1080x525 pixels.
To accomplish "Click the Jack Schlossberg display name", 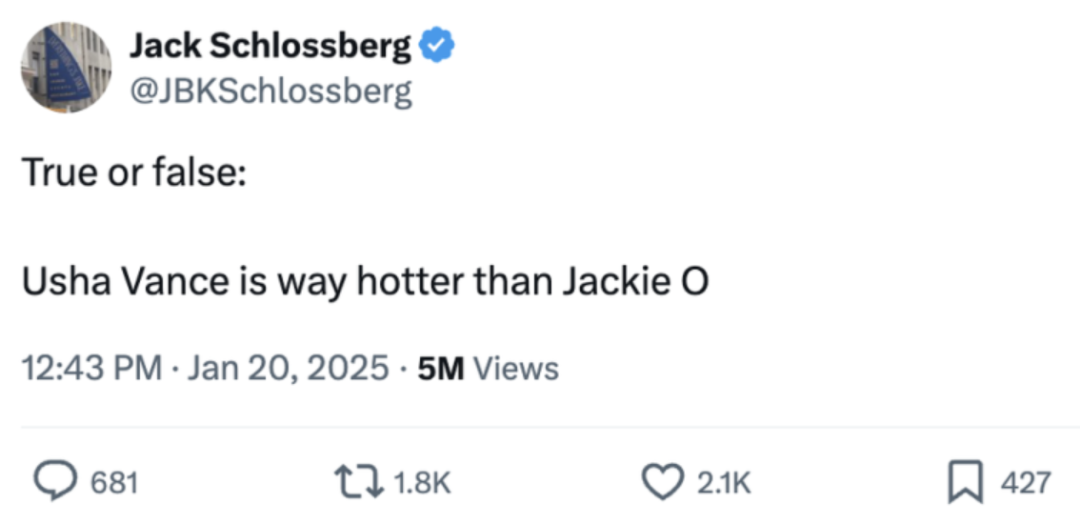I will coord(270,47).
